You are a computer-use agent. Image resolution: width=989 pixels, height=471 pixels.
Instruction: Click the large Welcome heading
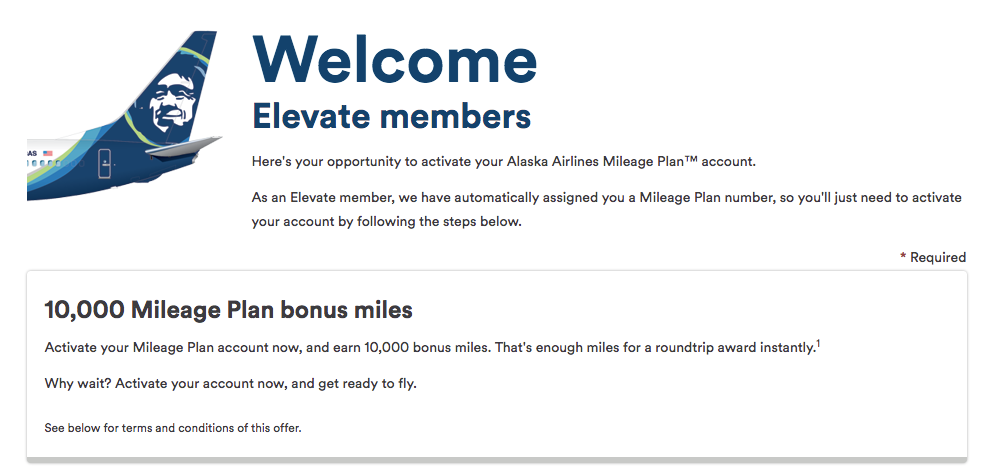point(394,59)
